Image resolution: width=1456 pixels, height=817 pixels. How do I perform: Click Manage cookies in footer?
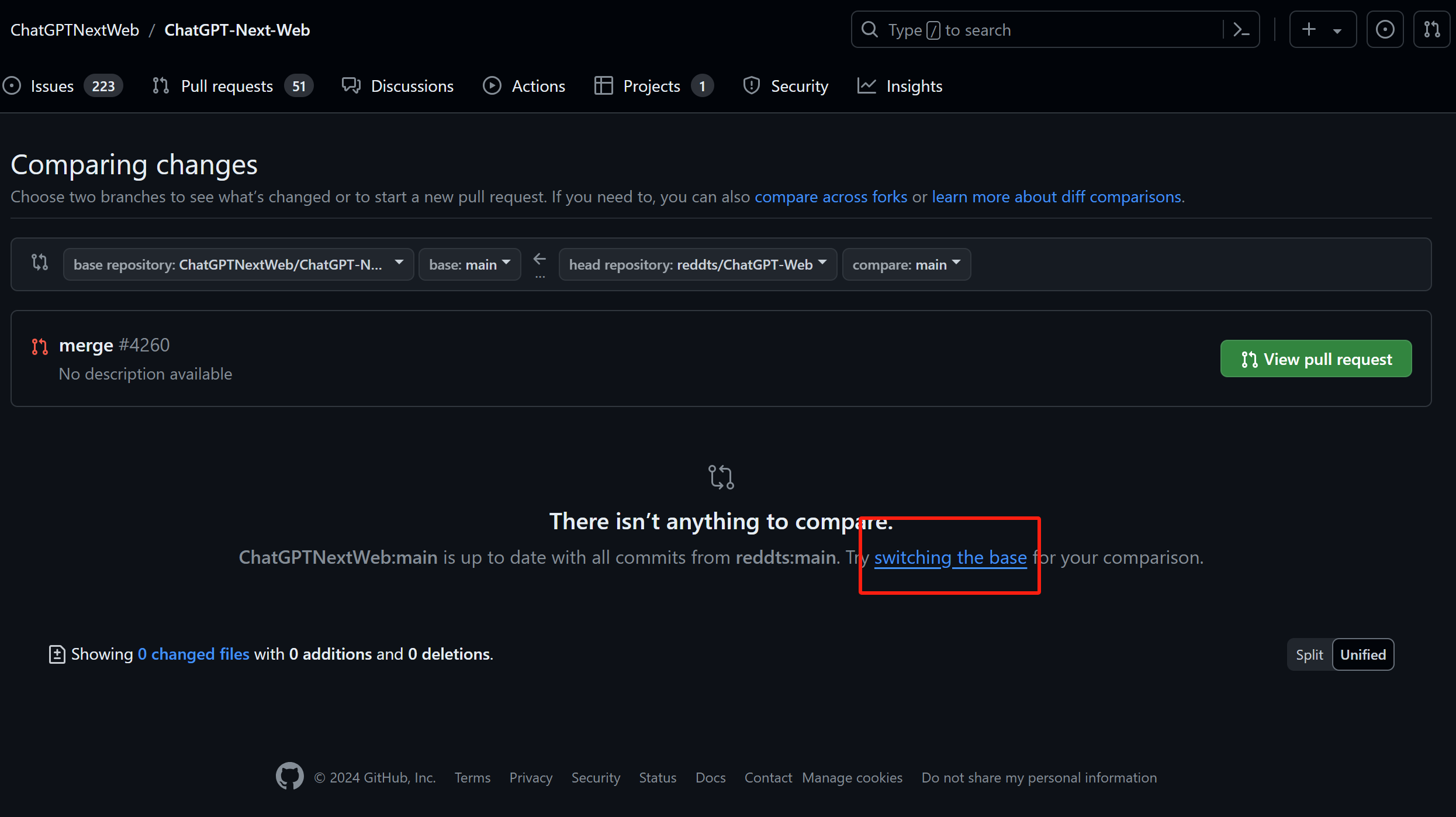pos(852,777)
